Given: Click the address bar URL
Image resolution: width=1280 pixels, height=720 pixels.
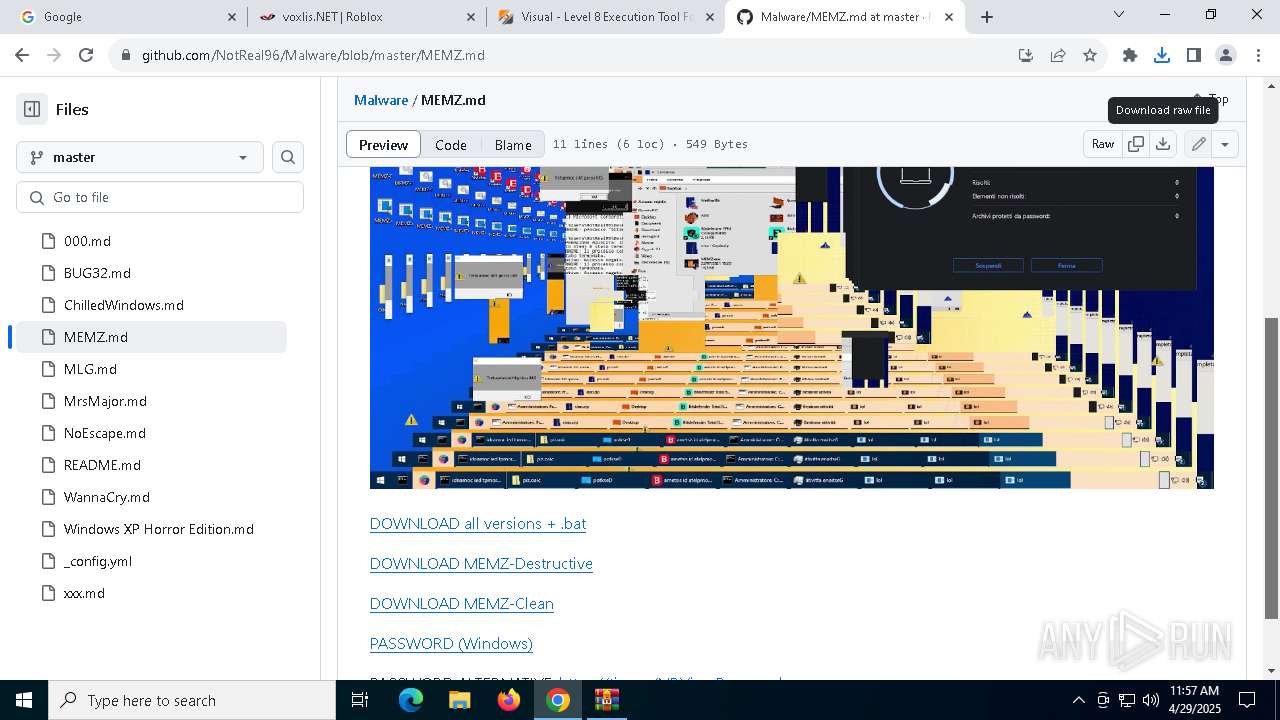Looking at the screenshot, I should tap(313, 55).
